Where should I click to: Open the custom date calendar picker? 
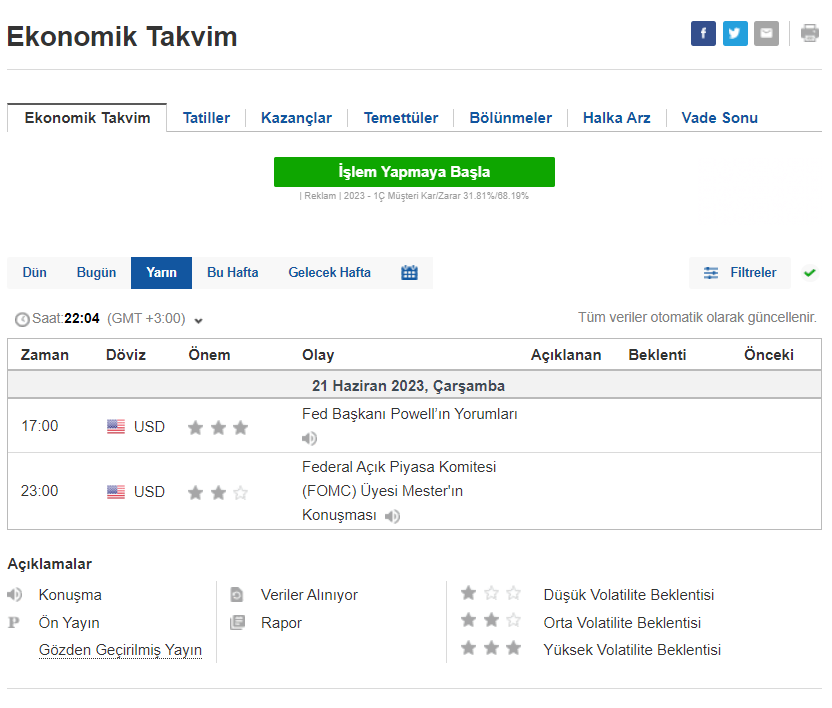[409, 273]
